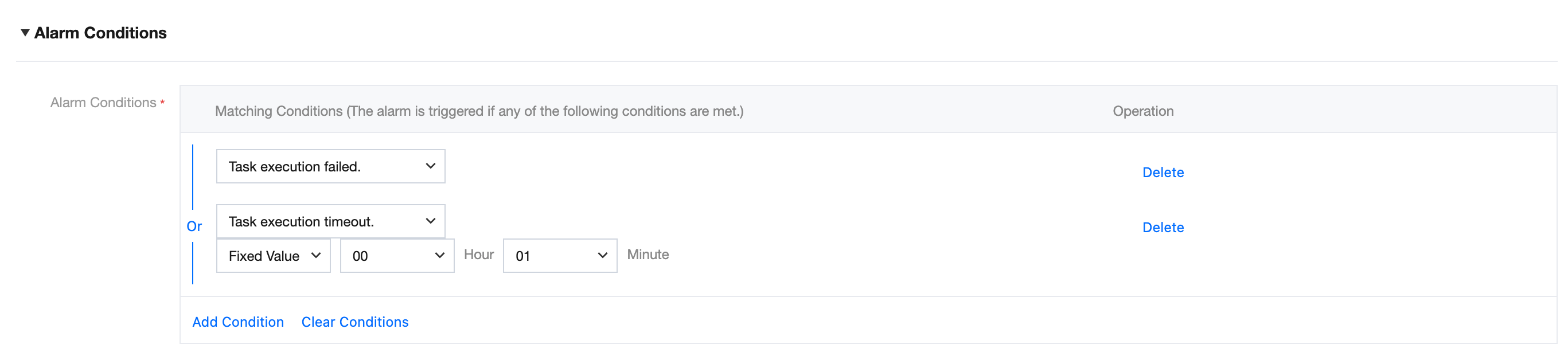The image size is (1568, 360).
Task: Click the required Alarm Conditions field label
Action: click(x=103, y=103)
